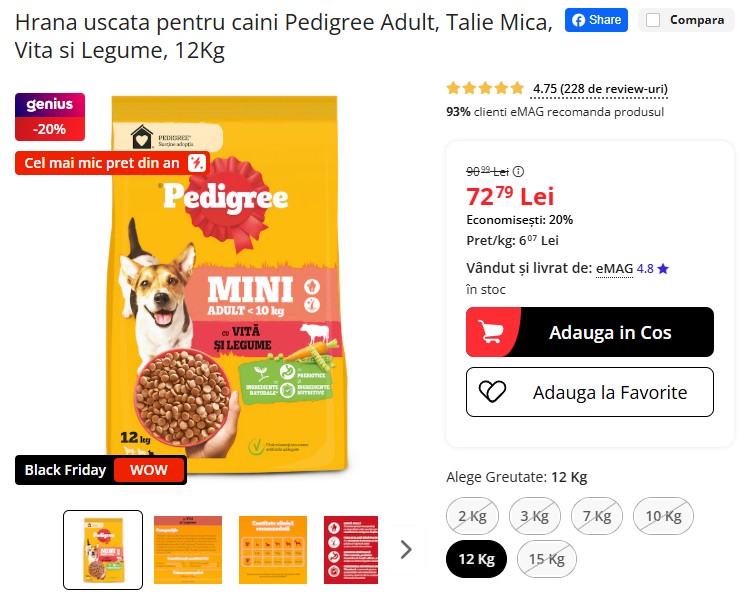Click Adauga in Cos button

tap(590, 332)
